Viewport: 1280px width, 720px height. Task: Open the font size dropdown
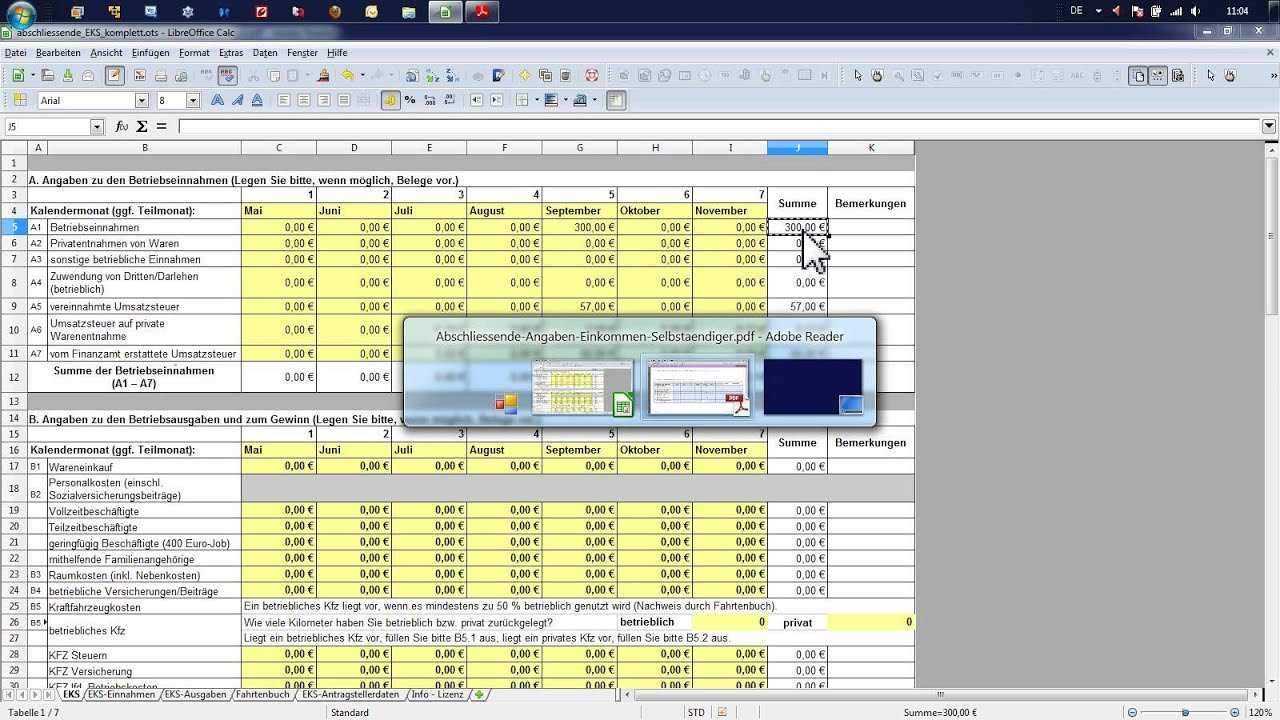click(x=193, y=100)
